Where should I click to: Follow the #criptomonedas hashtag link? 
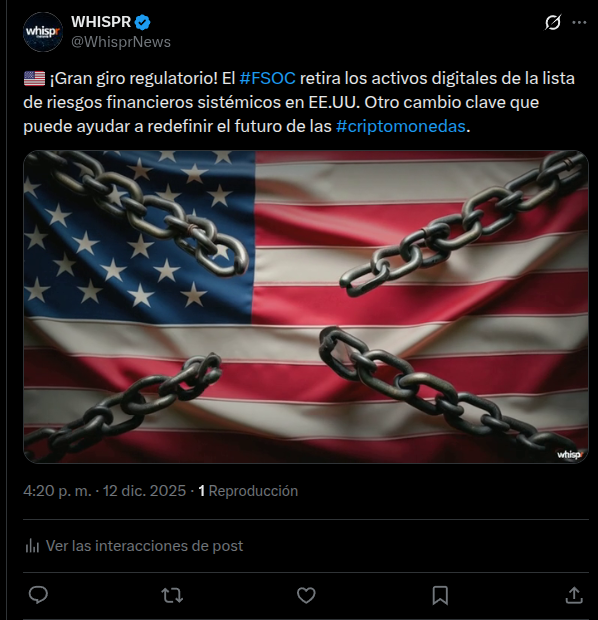coord(401,127)
